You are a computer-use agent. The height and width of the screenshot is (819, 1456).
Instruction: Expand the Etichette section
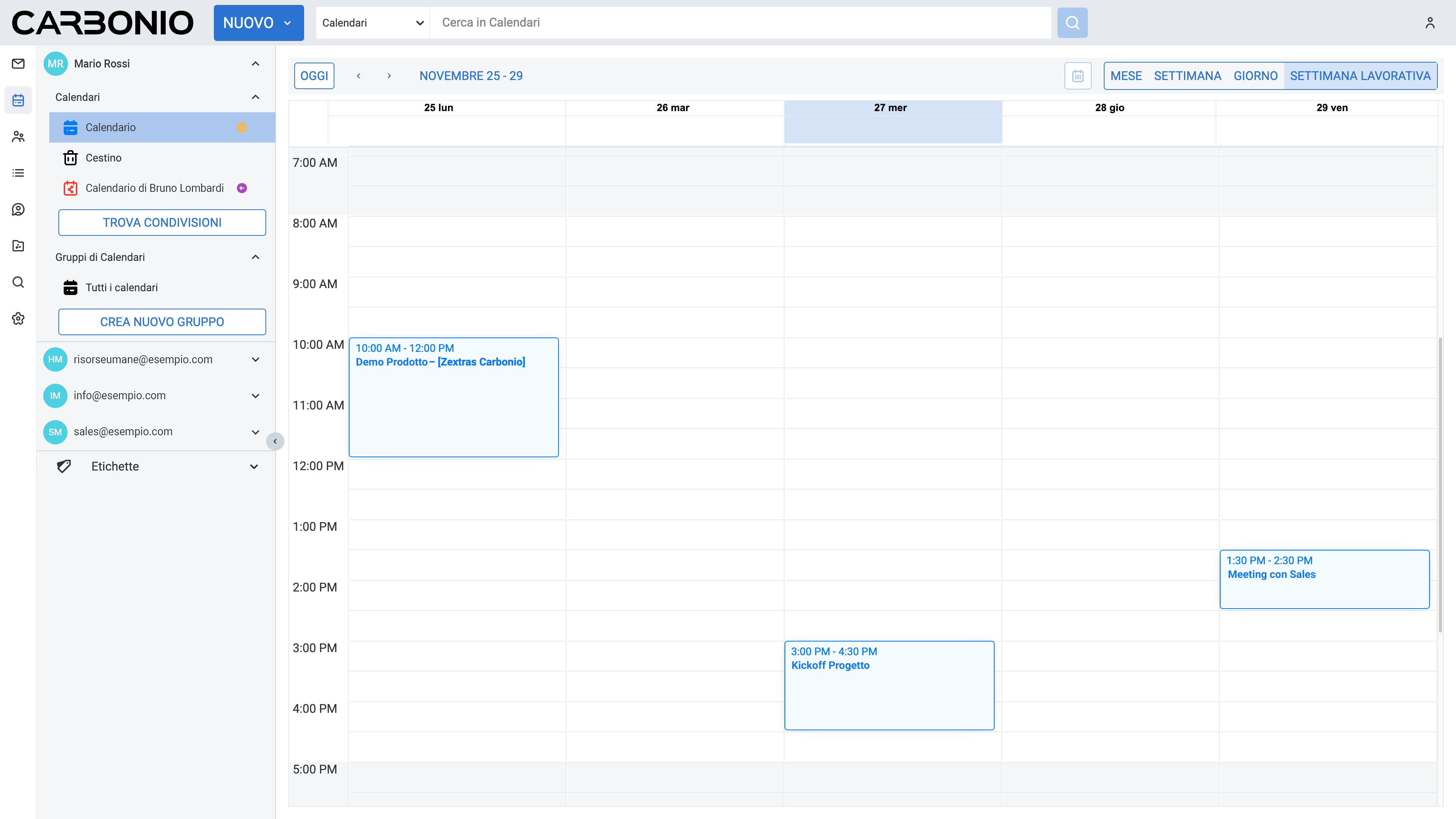pos(254,467)
